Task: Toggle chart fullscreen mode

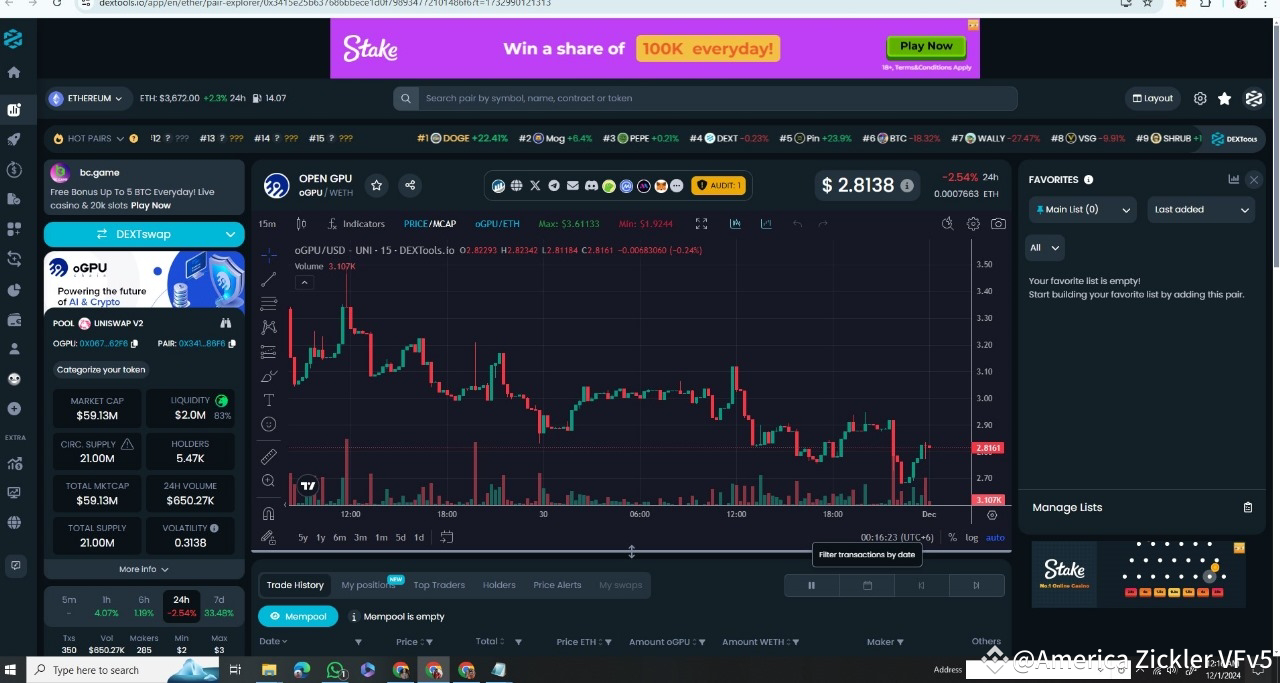Action: 701,224
